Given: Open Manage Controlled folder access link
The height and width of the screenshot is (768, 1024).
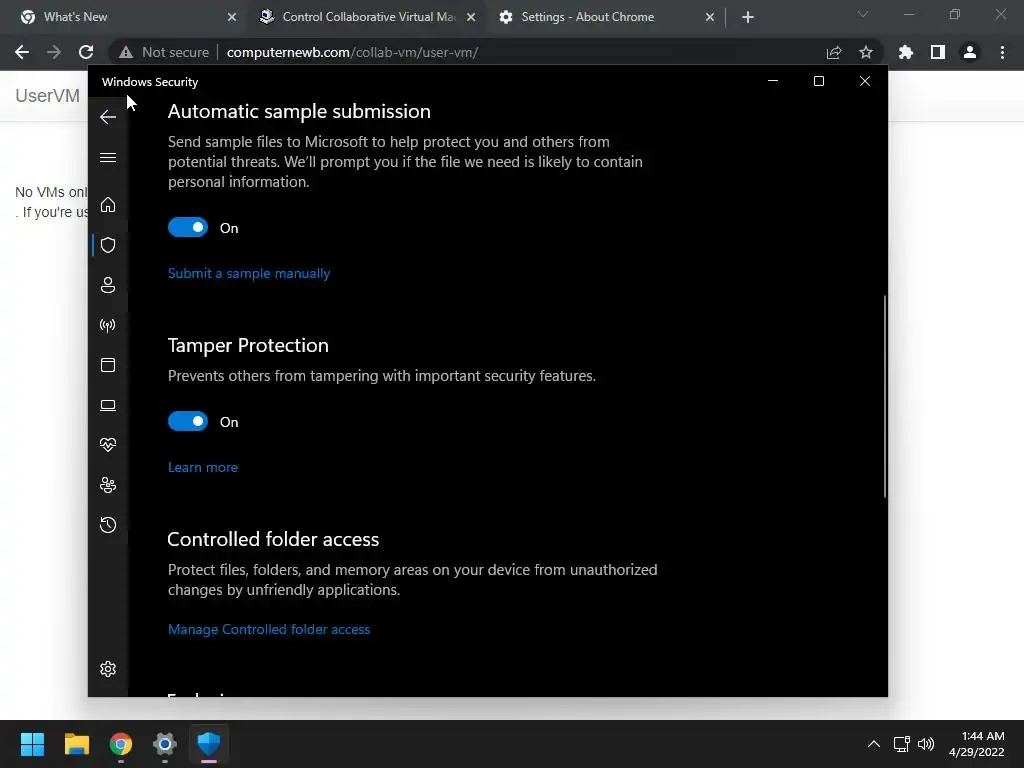Looking at the screenshot, I should tap(269, 629).
